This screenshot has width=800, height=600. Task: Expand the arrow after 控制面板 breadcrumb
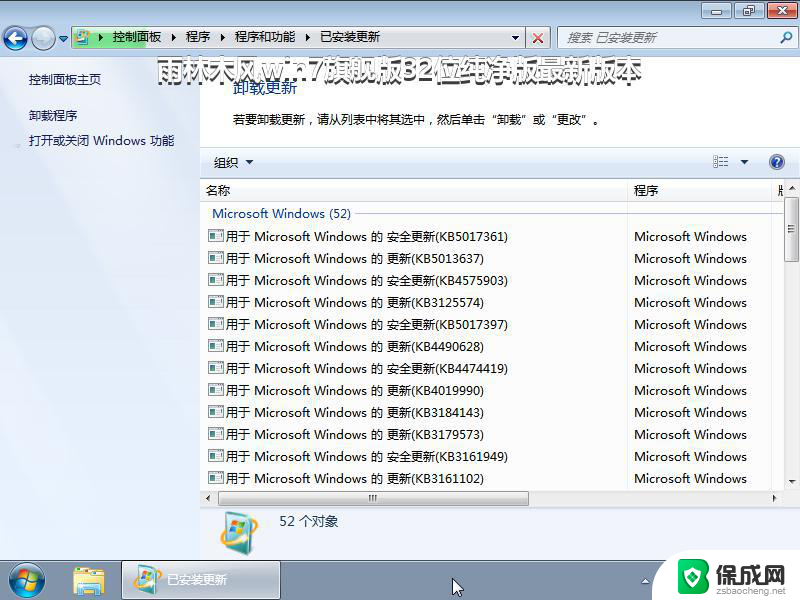tap(173, 37)
